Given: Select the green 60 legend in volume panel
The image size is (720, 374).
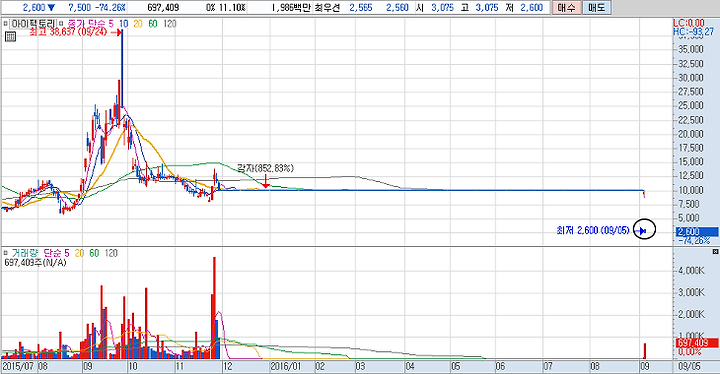Looking at the screenshot, I should click(x=94, y=253).
